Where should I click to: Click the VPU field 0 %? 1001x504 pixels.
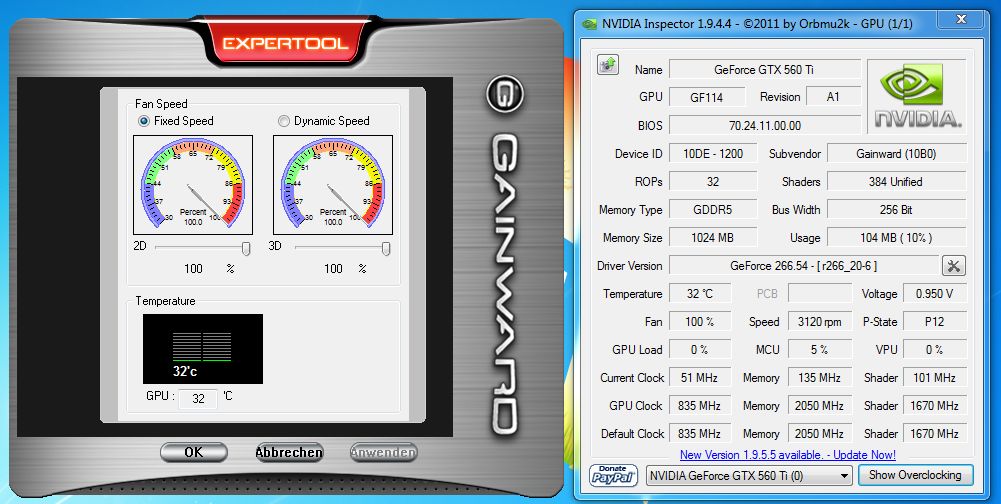(935, 350)
